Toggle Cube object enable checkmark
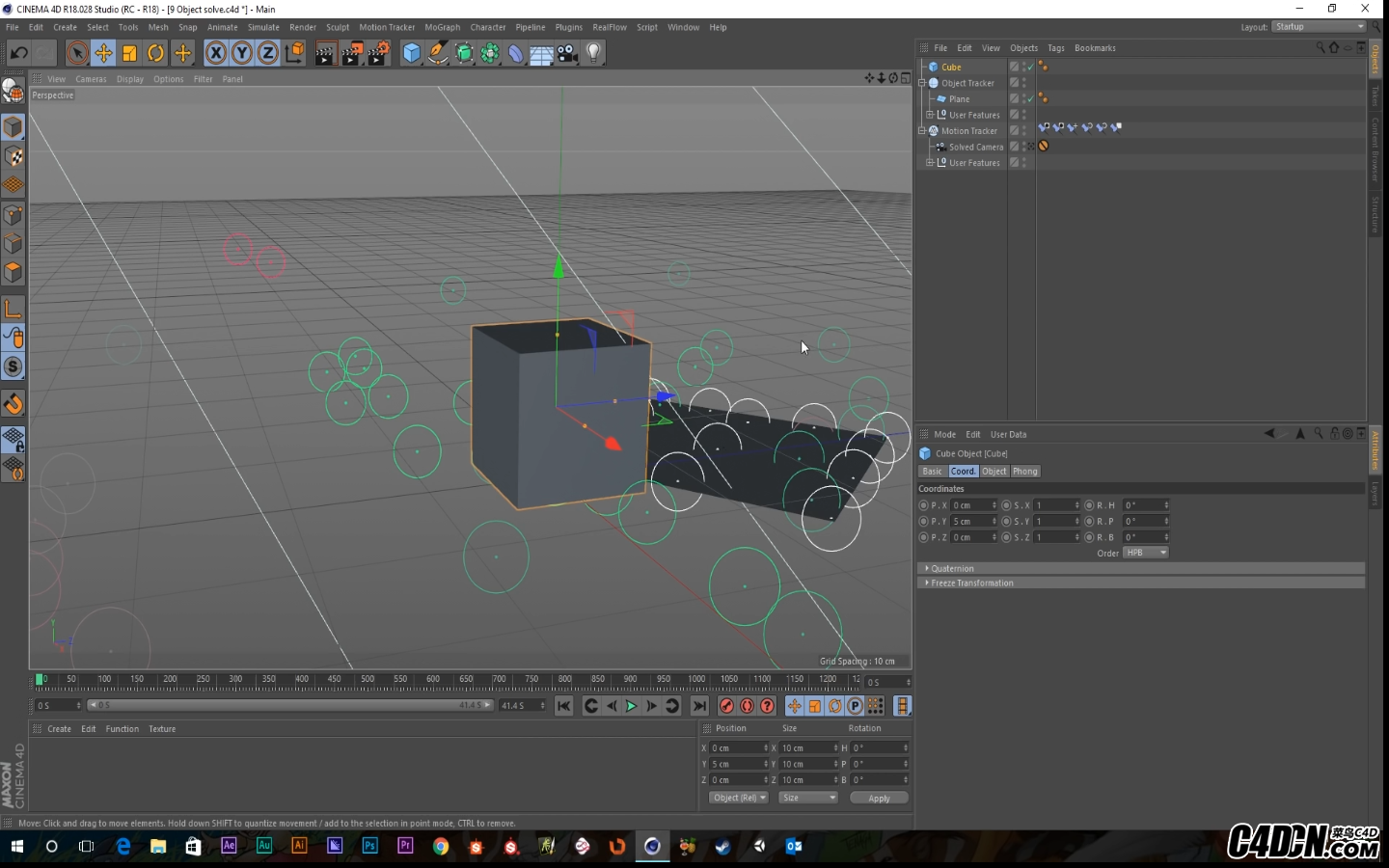The width and height of the screenshot is (1389, 868). [x=1030, y=67]
